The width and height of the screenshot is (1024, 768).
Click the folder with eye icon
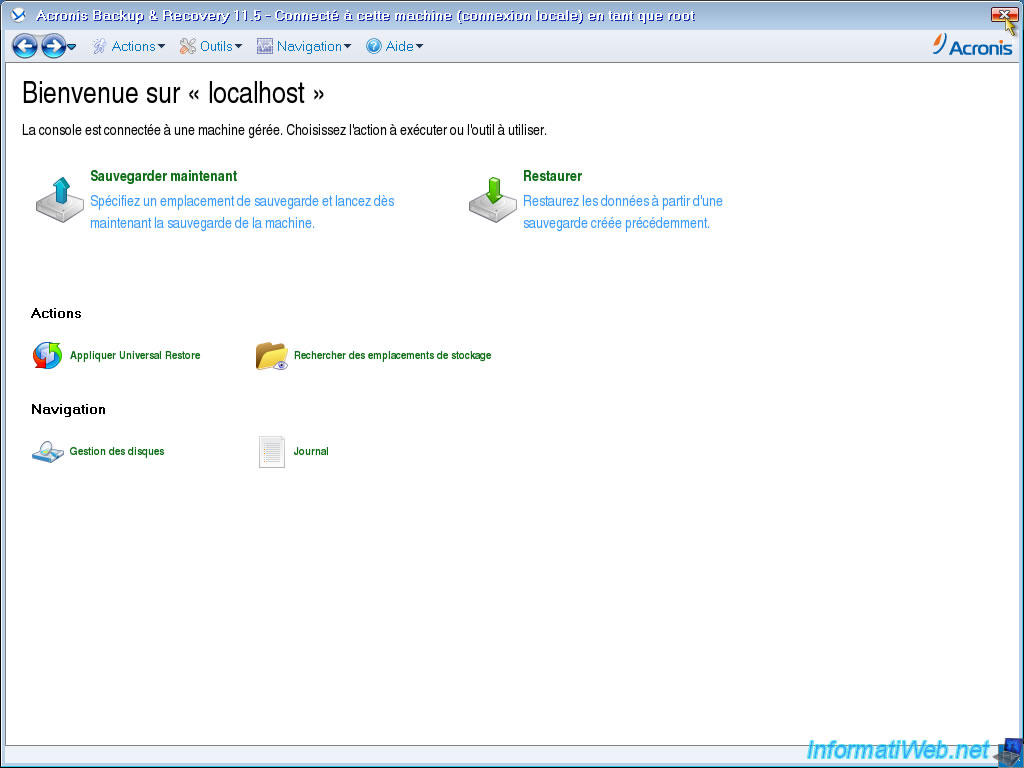coord(272,356)
